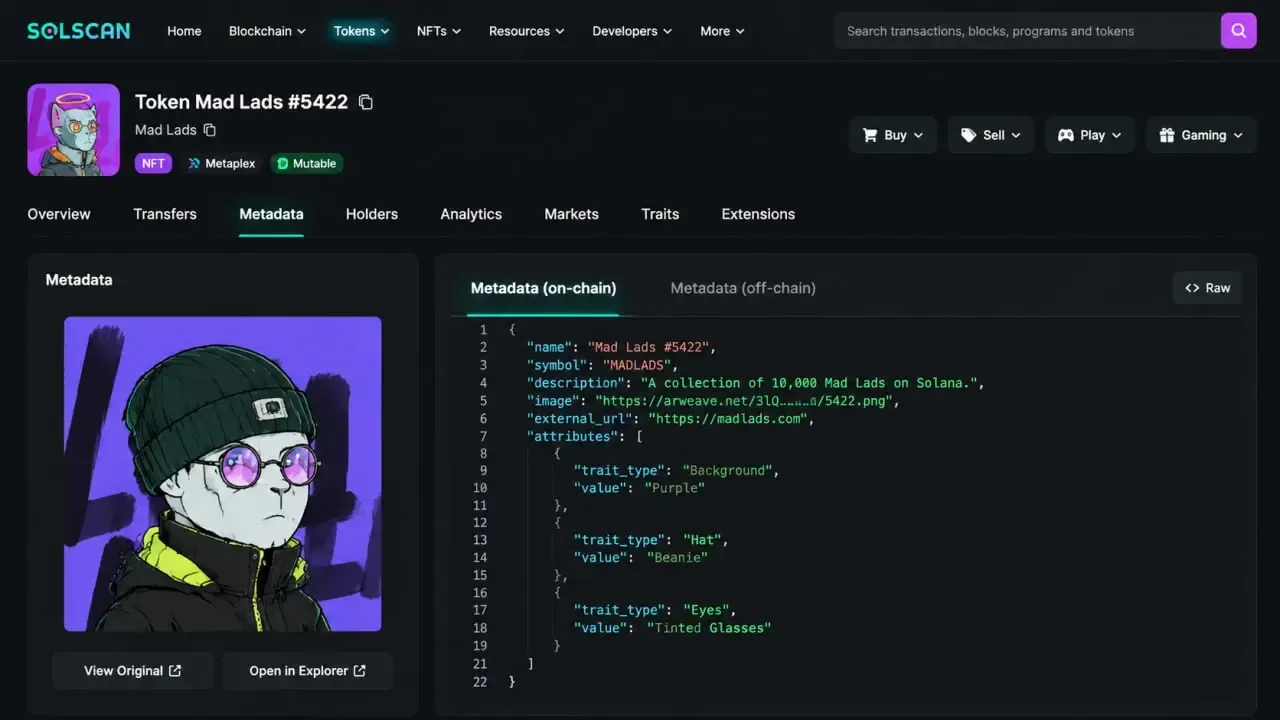Image resolution: width=1280 pixels, height=720 pixels.
Task: Click Open in Explorer button
Action: 308,671
